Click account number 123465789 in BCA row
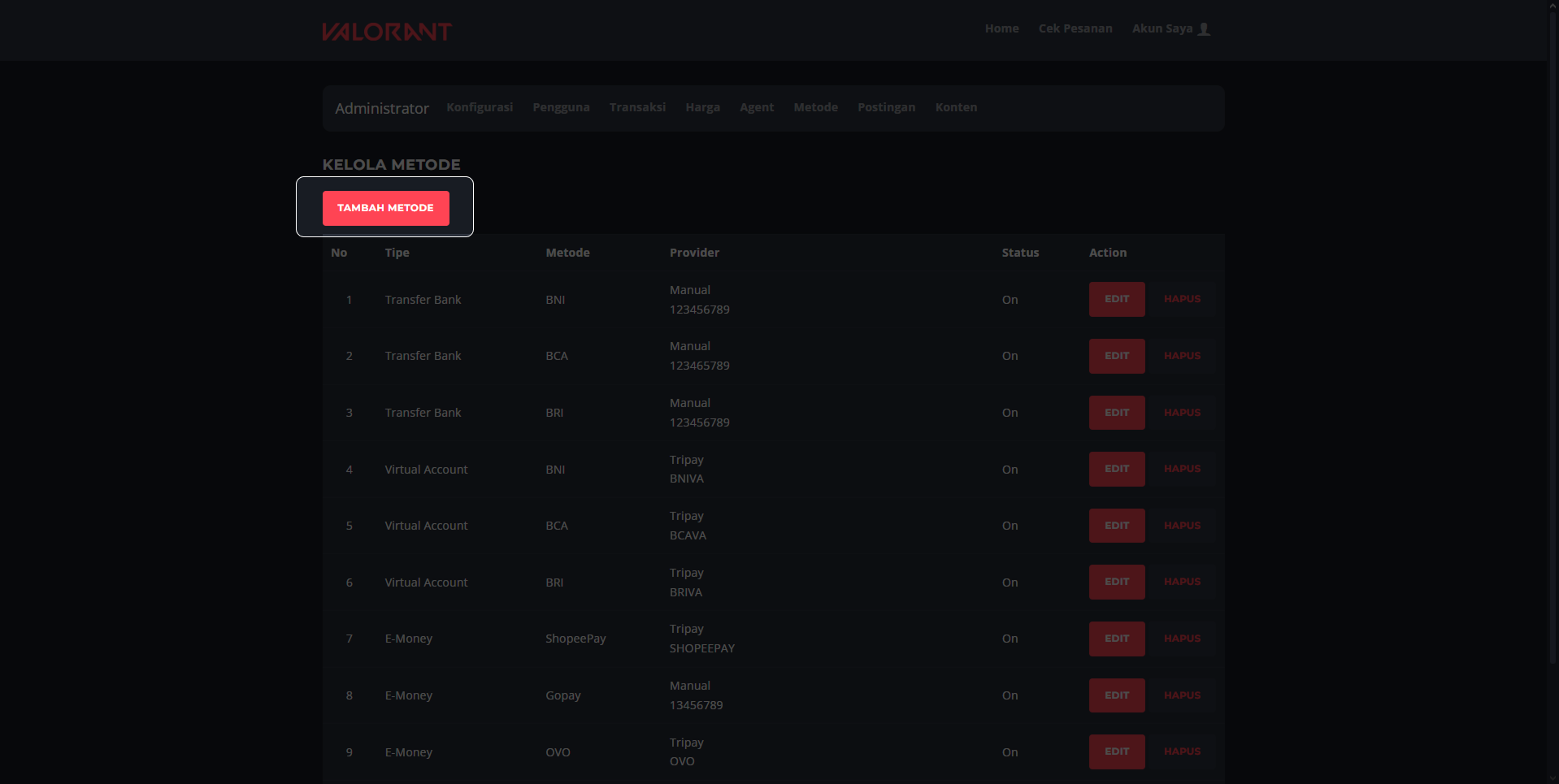1559x784 pixels. 699,366
